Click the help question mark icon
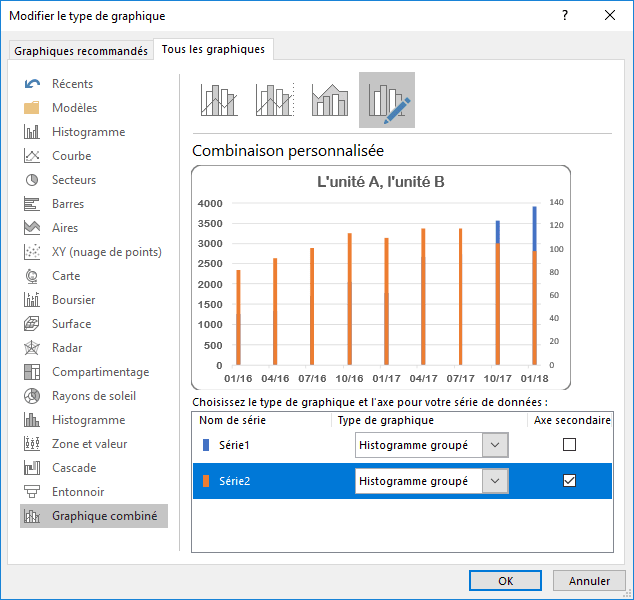634x600 pixels. point(565,15)
